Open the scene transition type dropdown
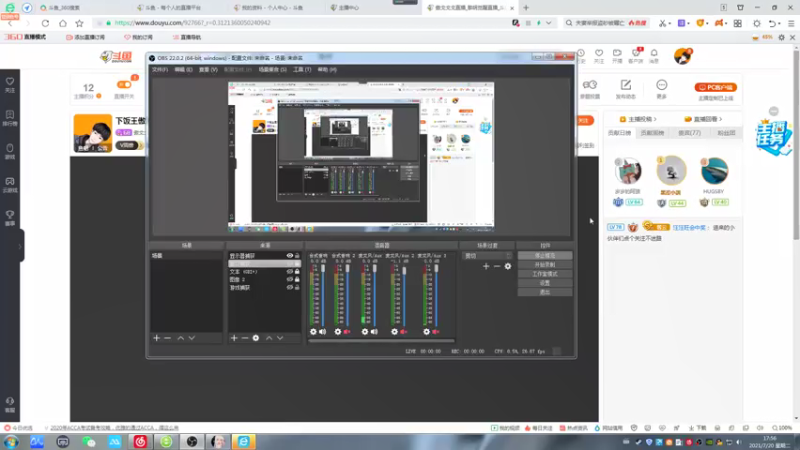Image resolution: width=800 pixels, height=450 pixels. coord(487,256)
